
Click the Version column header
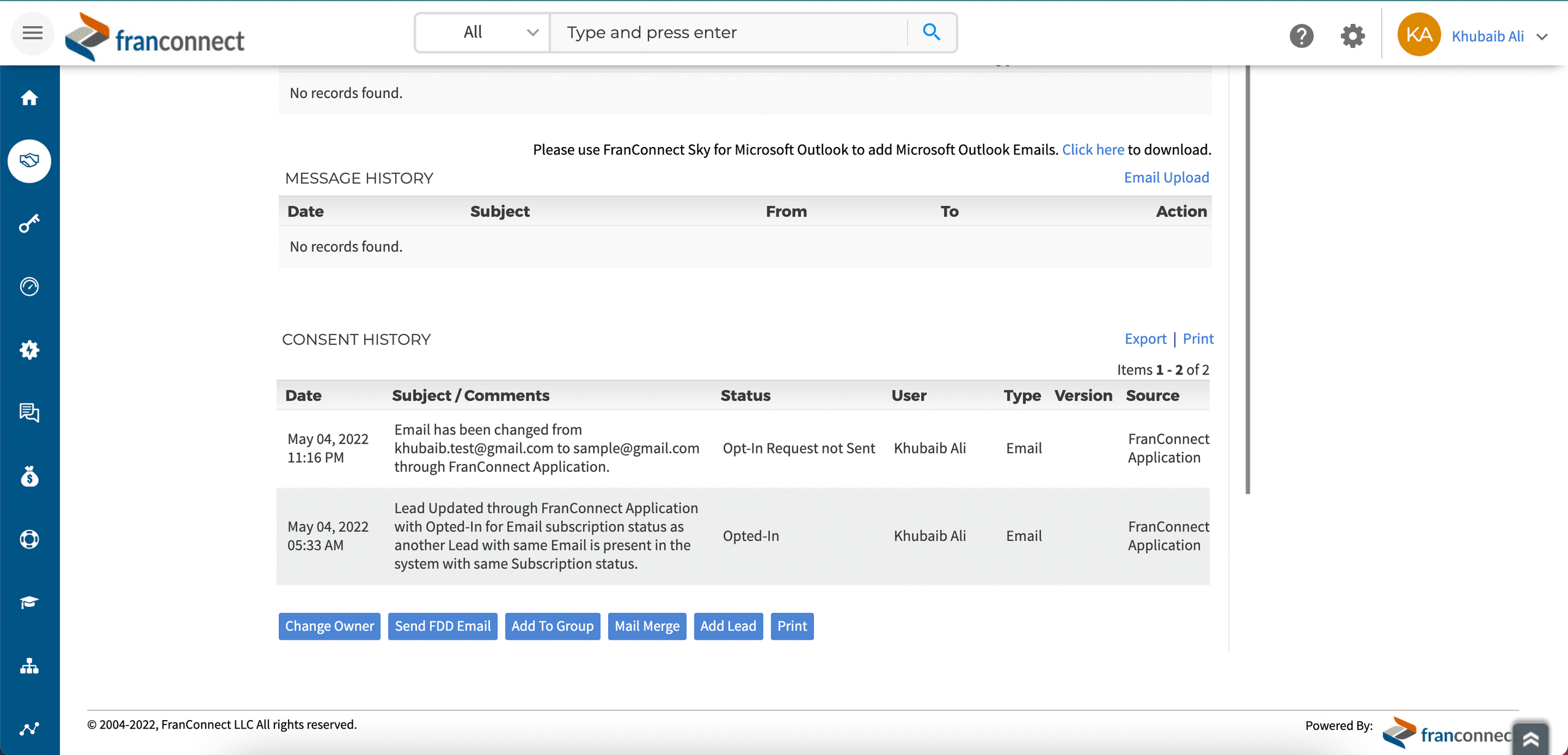pyautogui.click(x=1083, y=395)
